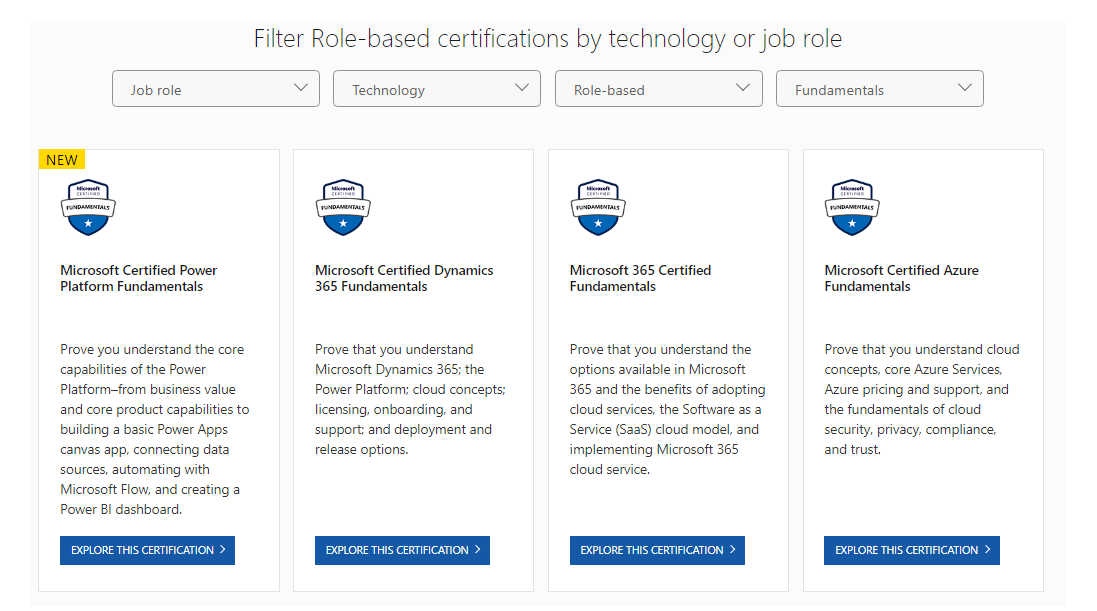Click the title Microsoft 365 Certified Fundamentals

pyautogui.click(x=640, y=278)
